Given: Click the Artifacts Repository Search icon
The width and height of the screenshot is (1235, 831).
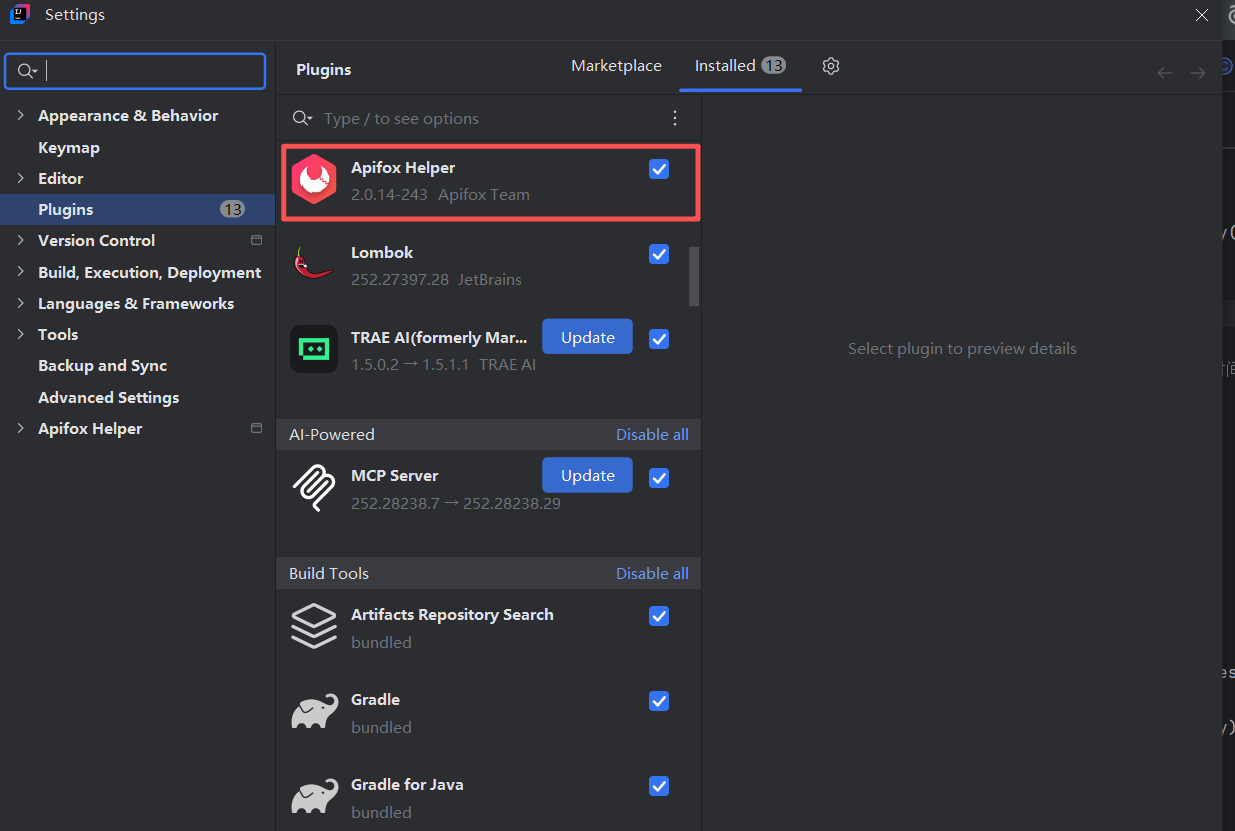Looking at the screenshot, I should tap(314, 627).
